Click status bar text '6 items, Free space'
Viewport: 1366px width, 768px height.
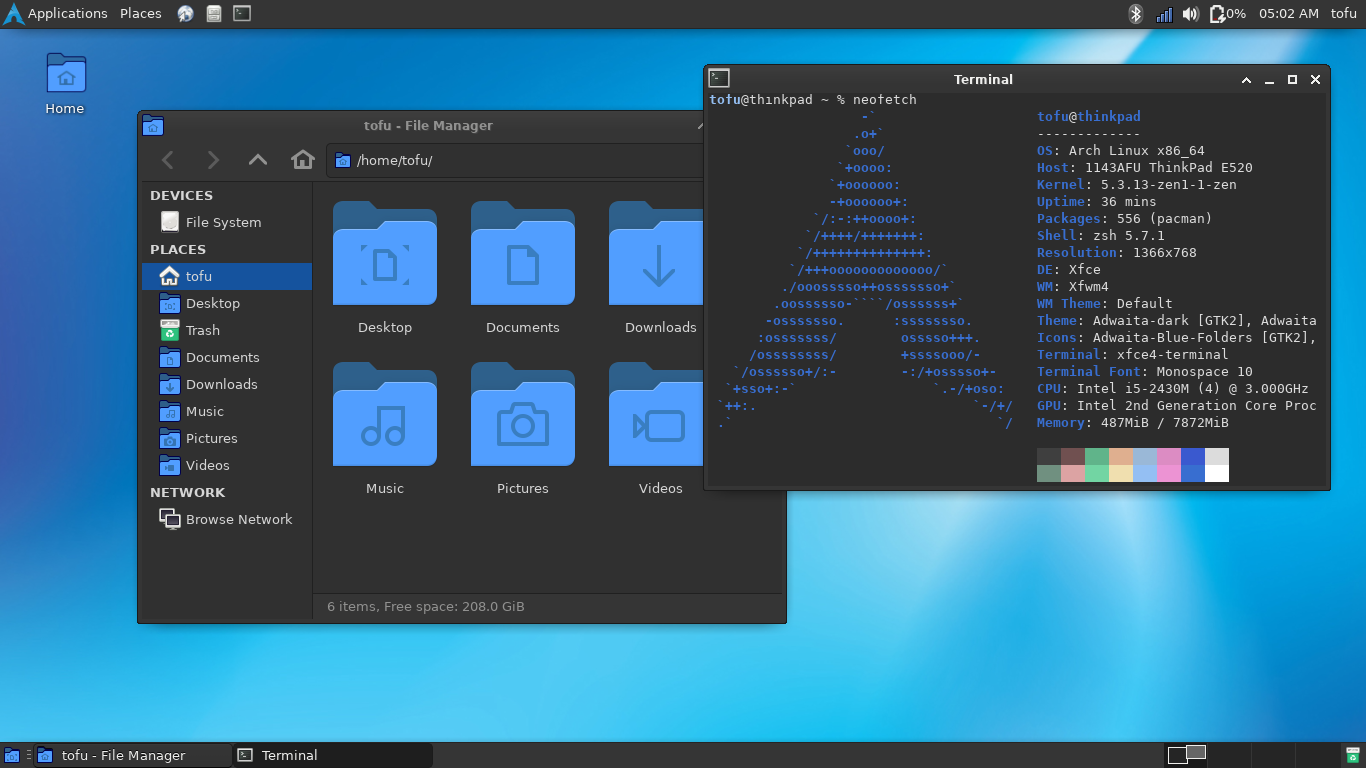(x=426, y=606)
